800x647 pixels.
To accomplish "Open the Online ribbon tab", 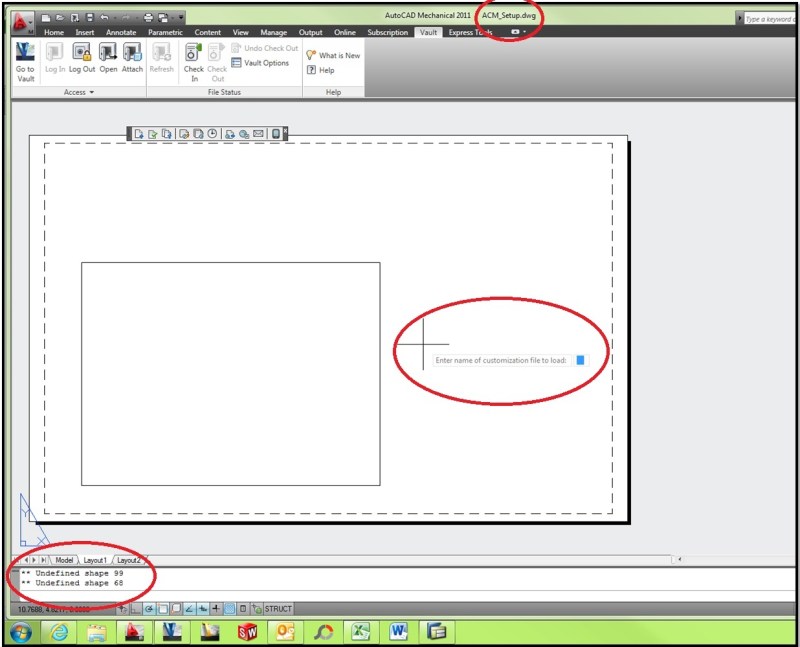I will [x=344, y=32].
